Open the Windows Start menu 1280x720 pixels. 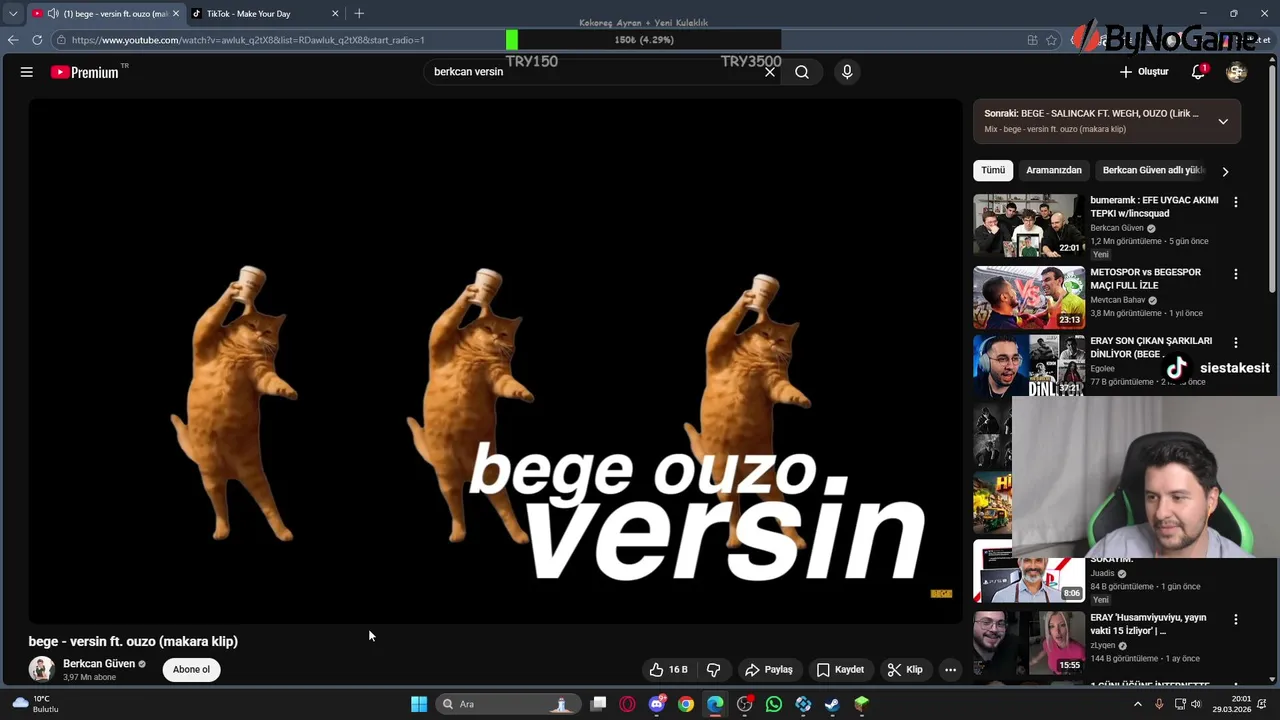pos(419,704)
